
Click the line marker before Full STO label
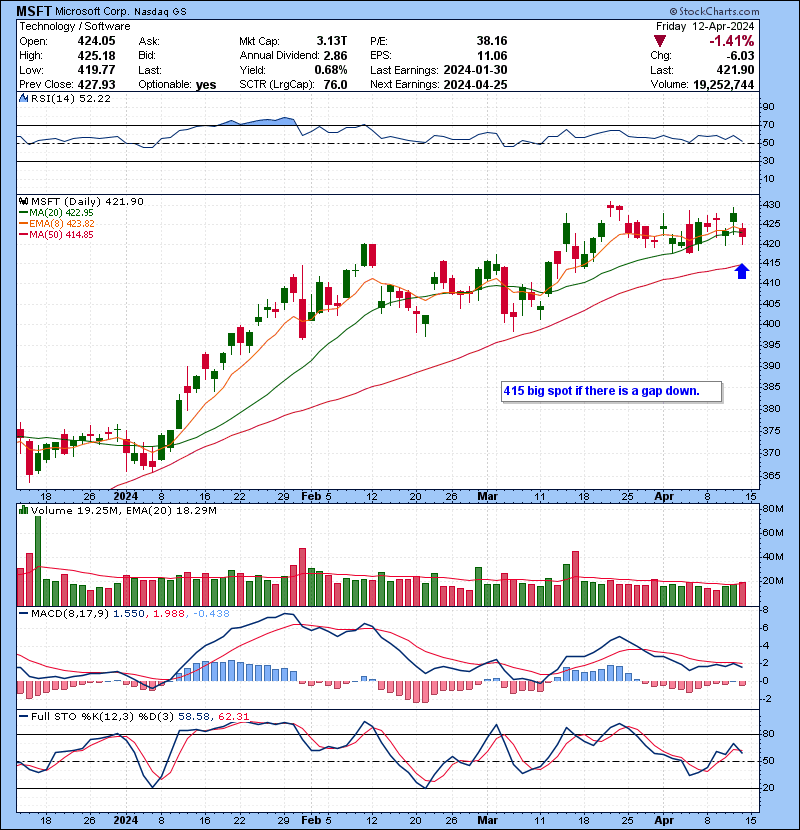[23, 716]
